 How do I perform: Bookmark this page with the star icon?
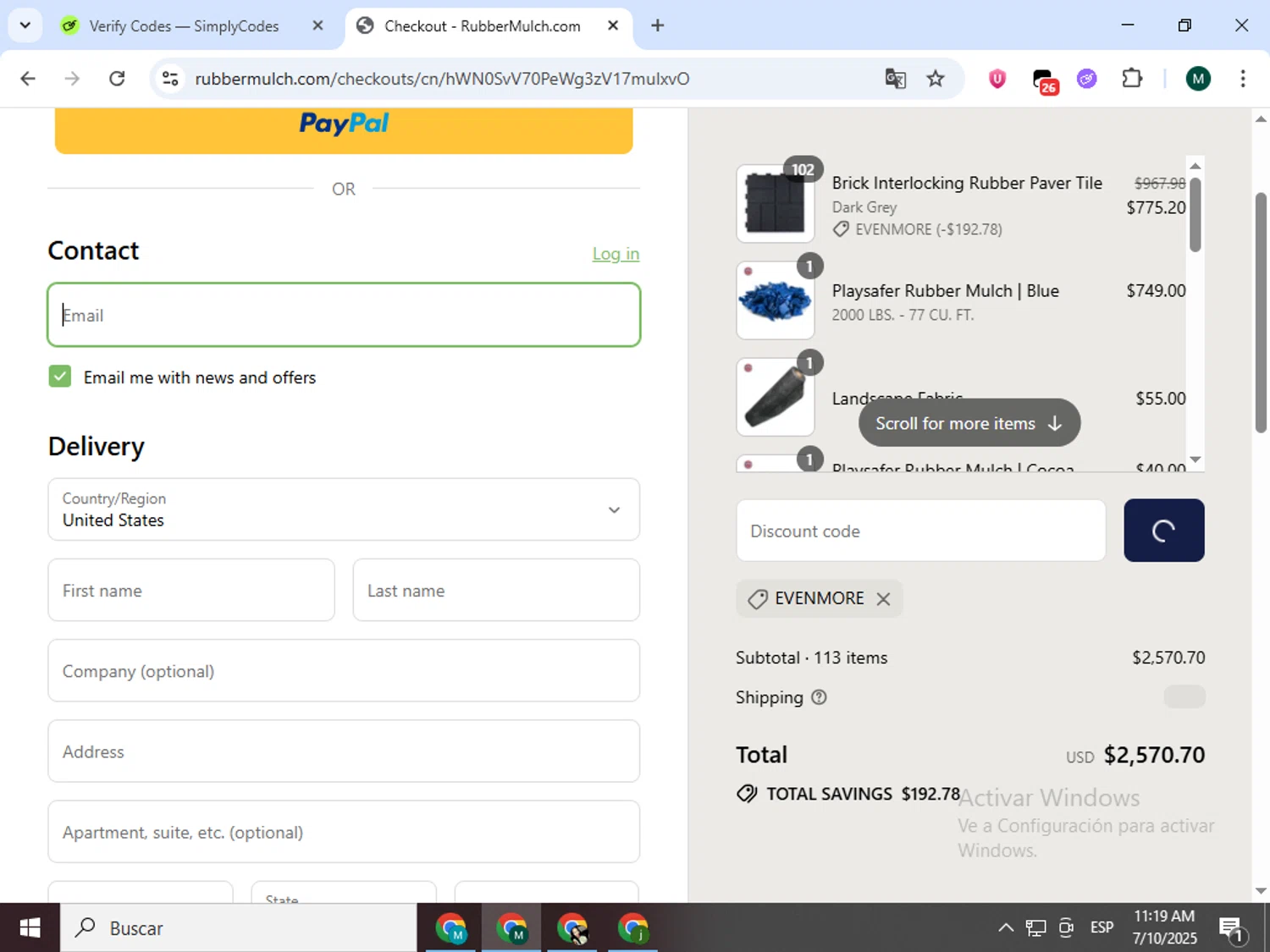tap(936, 79)
